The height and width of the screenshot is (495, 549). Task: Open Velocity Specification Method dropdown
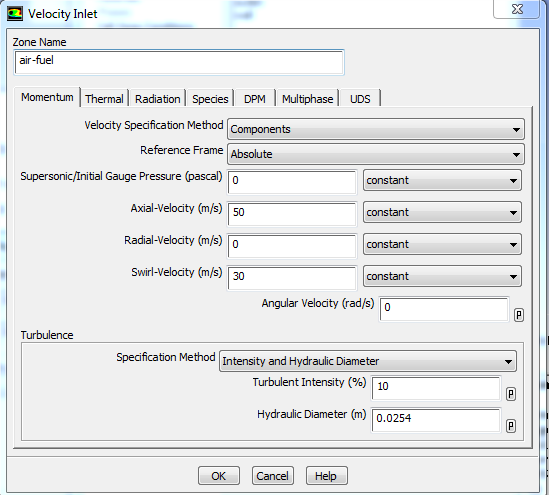point(376,129)
